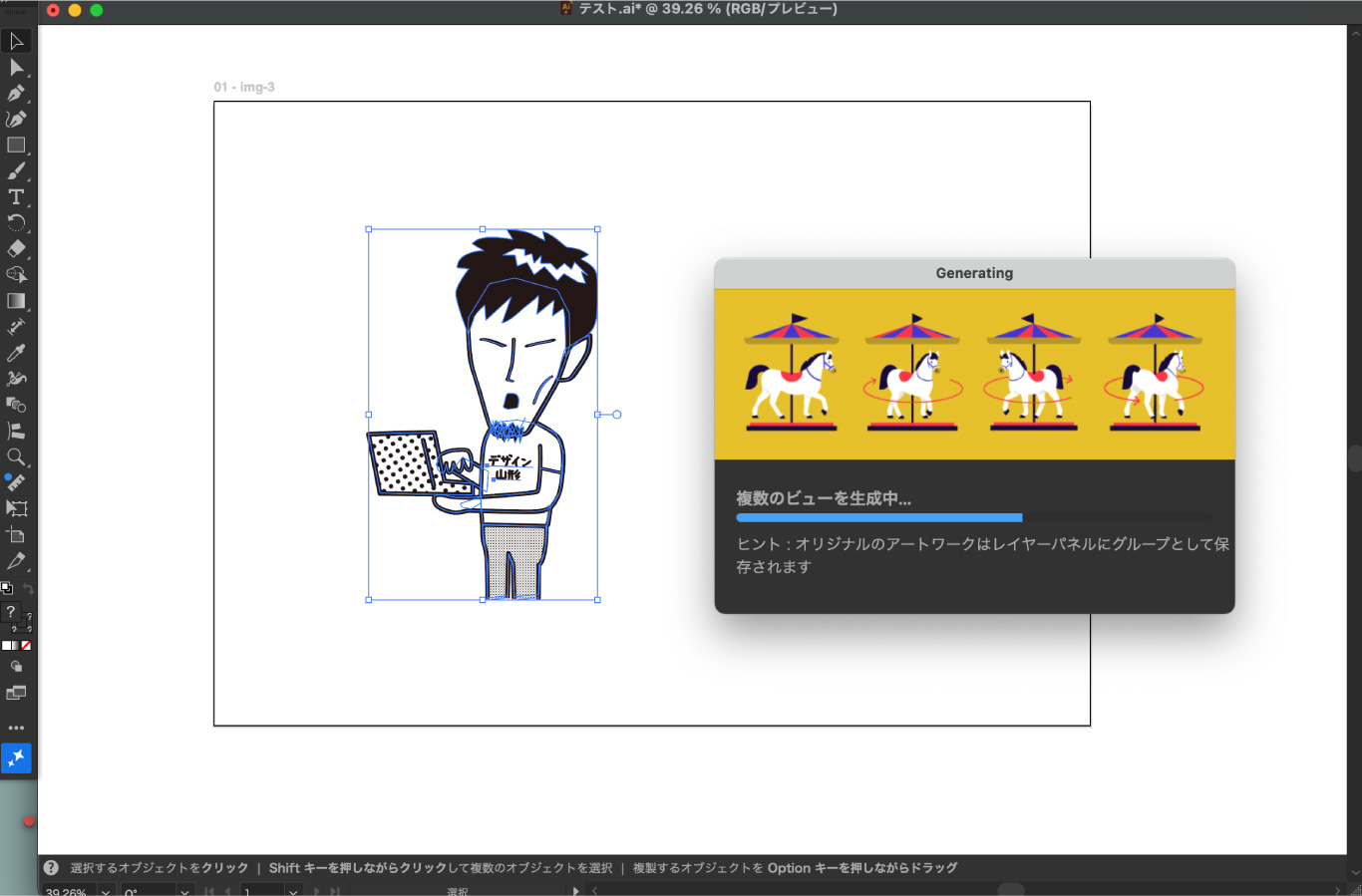Choose the Pen tool

tap(16, 94)
